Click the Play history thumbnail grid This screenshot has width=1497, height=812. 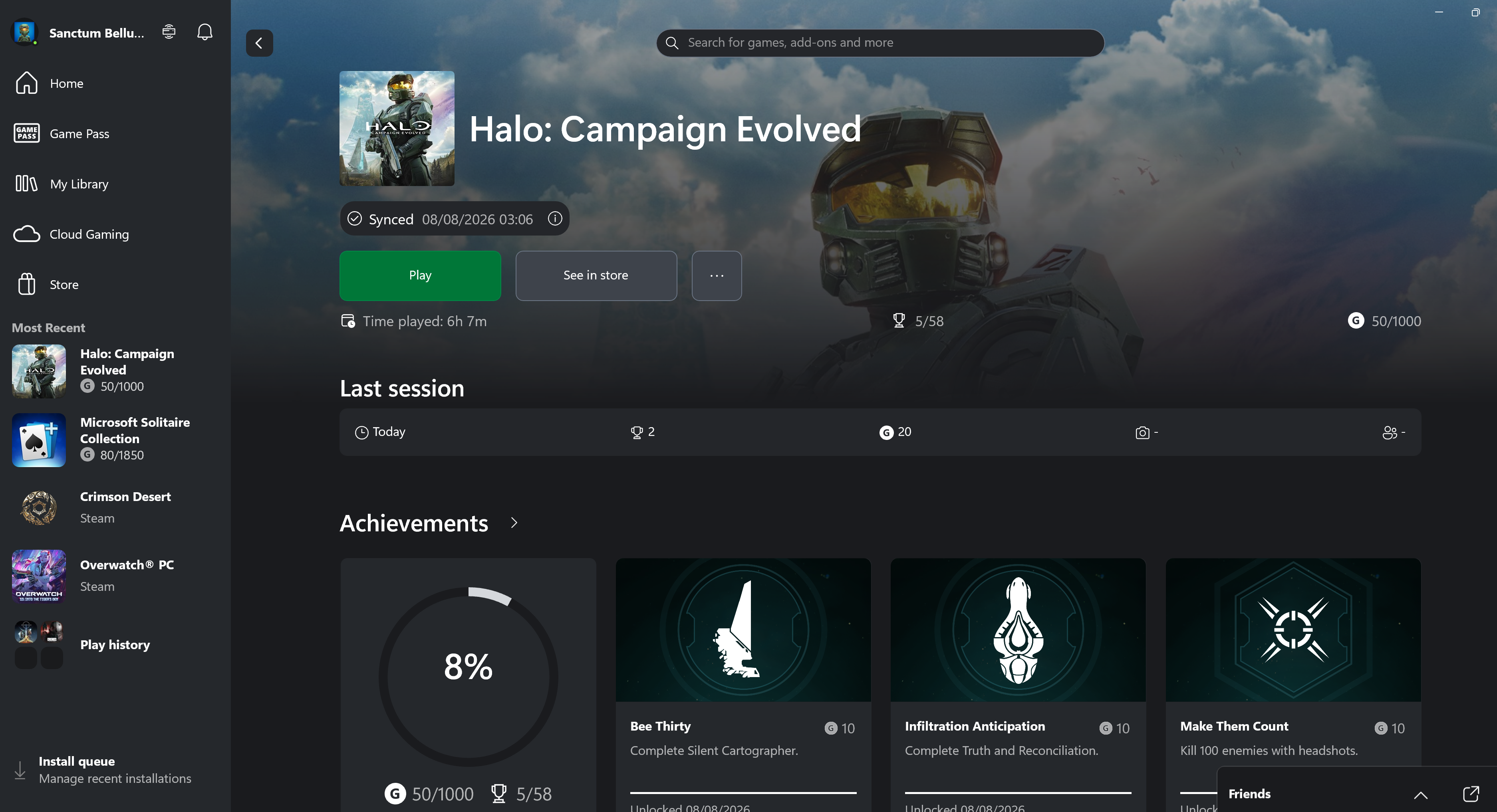[39, 645]
